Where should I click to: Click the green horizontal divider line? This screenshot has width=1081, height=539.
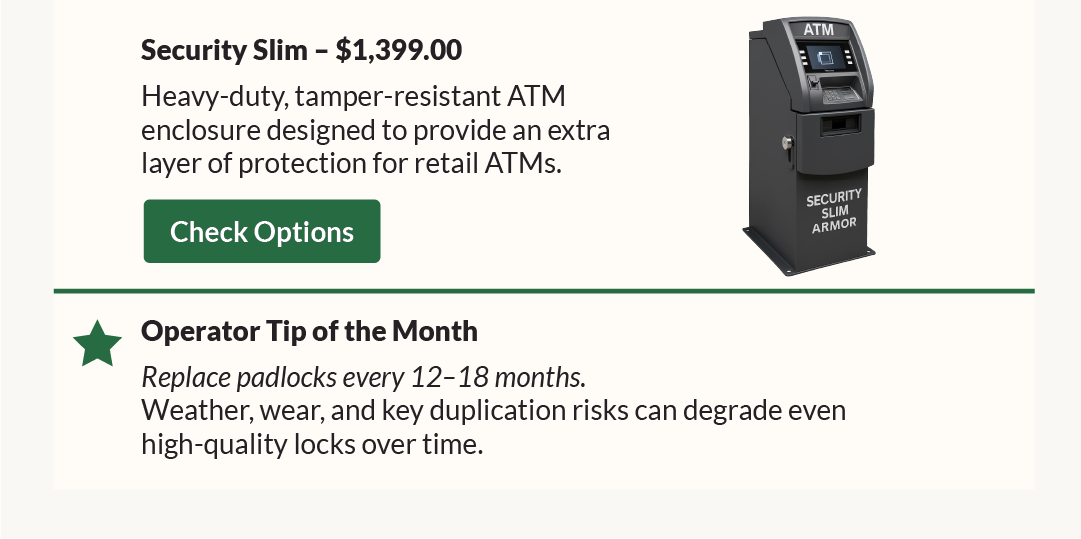coord(543,291)
